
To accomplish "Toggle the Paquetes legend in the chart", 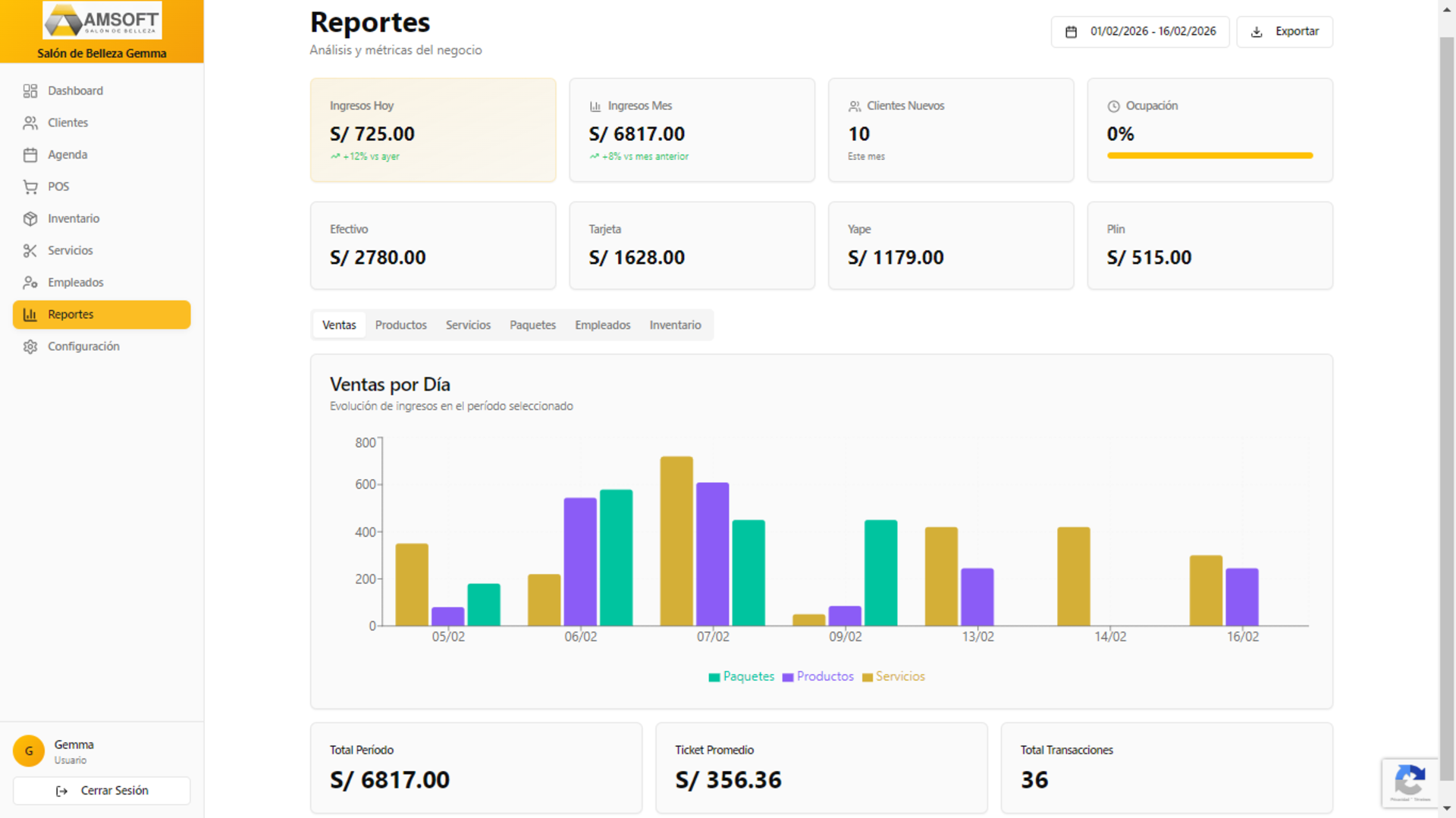I will pos(741,676).
